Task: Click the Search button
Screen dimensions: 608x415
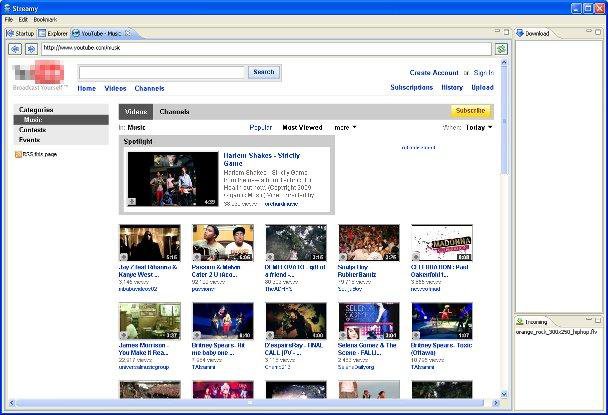Action: pos(264,72)
